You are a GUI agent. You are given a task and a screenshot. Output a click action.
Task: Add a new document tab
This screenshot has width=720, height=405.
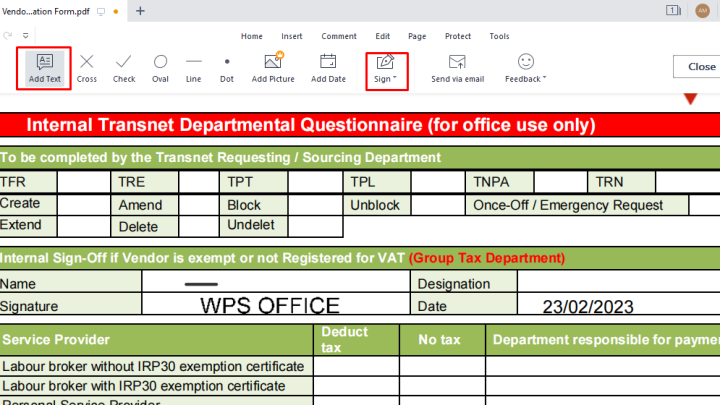140,11
